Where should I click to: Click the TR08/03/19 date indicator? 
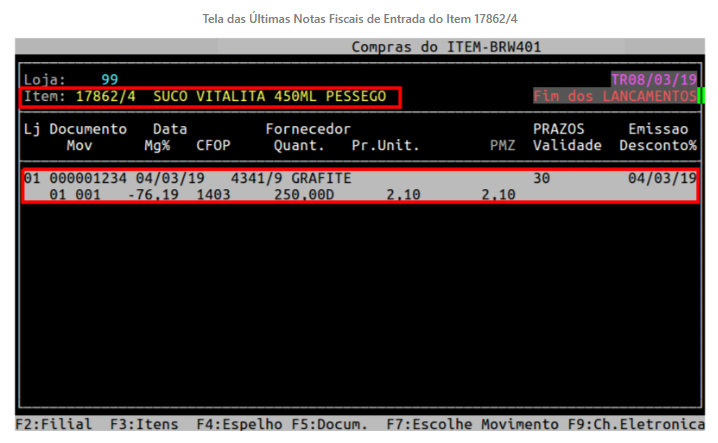click(x=653, y=79)
